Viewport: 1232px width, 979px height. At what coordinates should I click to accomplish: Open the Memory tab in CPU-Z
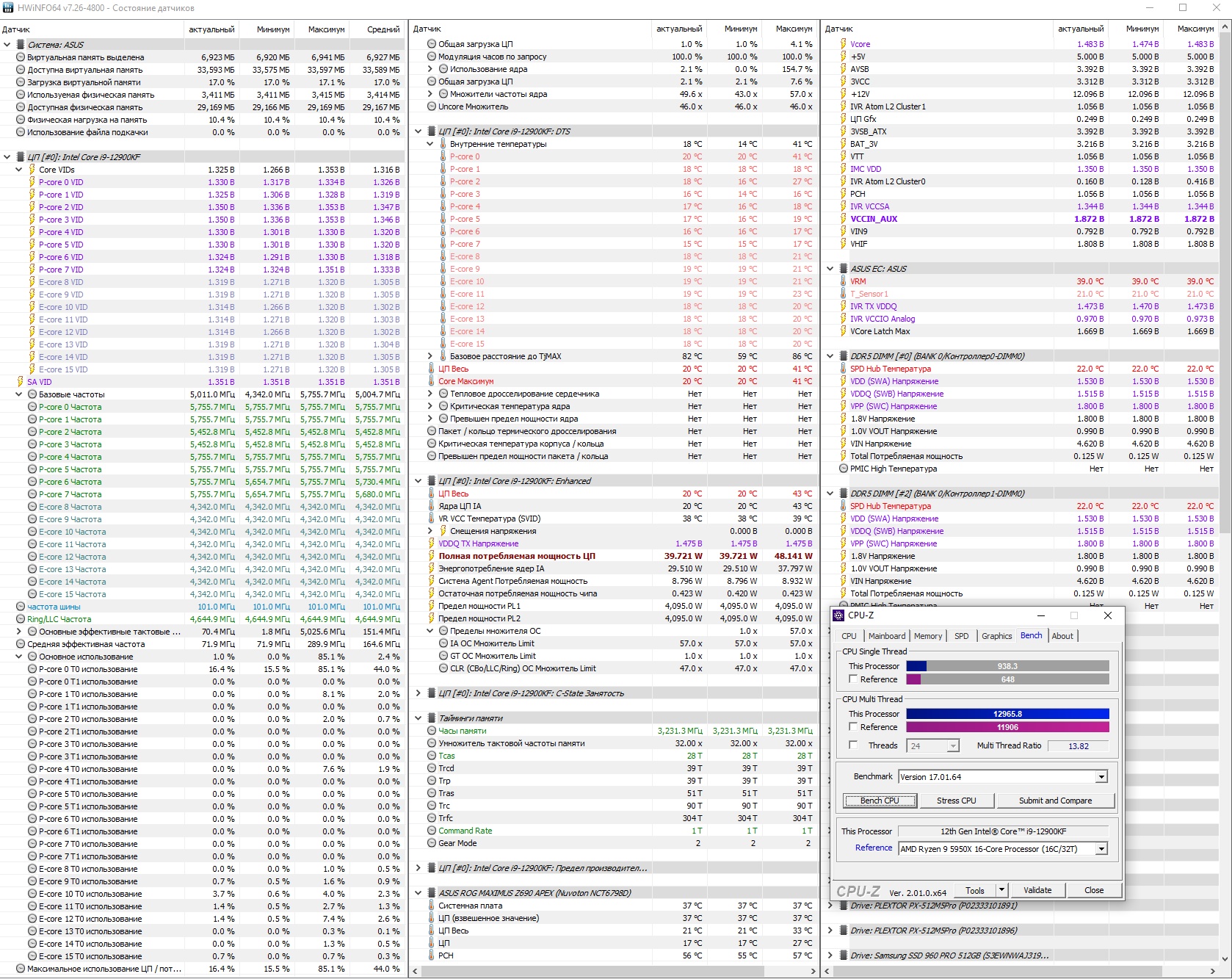(x=928, y=636)
